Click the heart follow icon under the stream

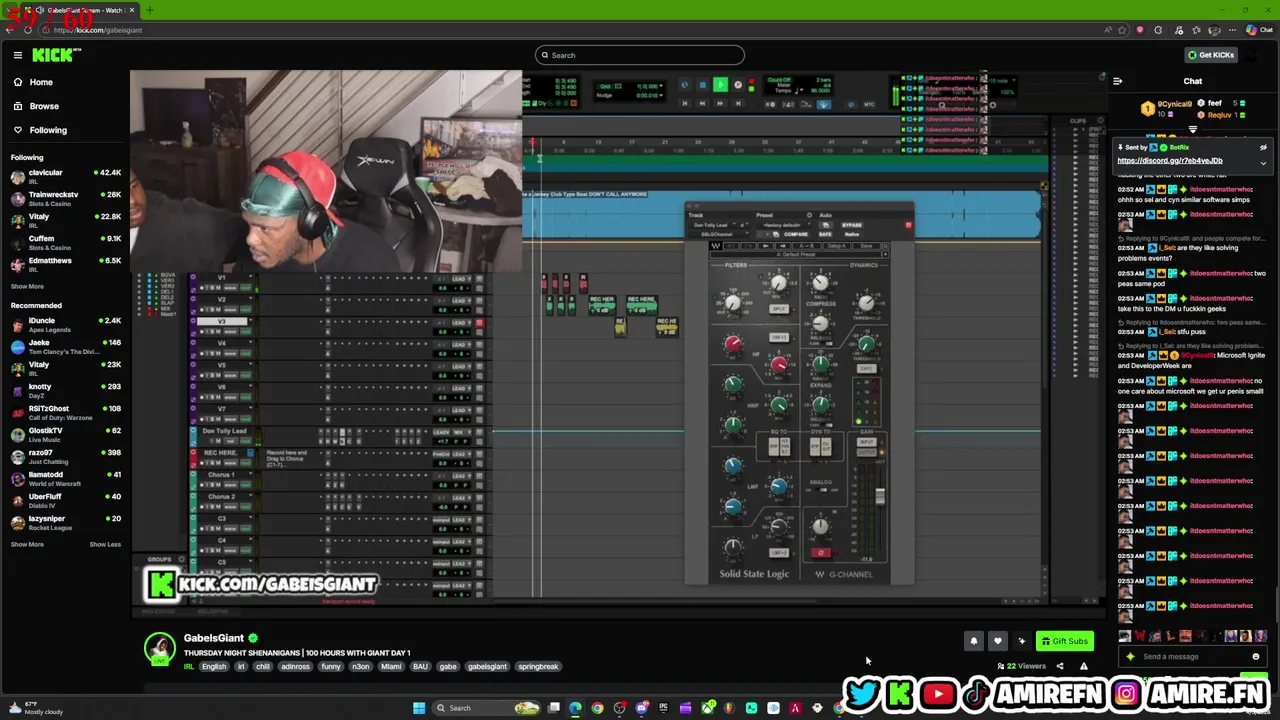click(x=997, y=642)
